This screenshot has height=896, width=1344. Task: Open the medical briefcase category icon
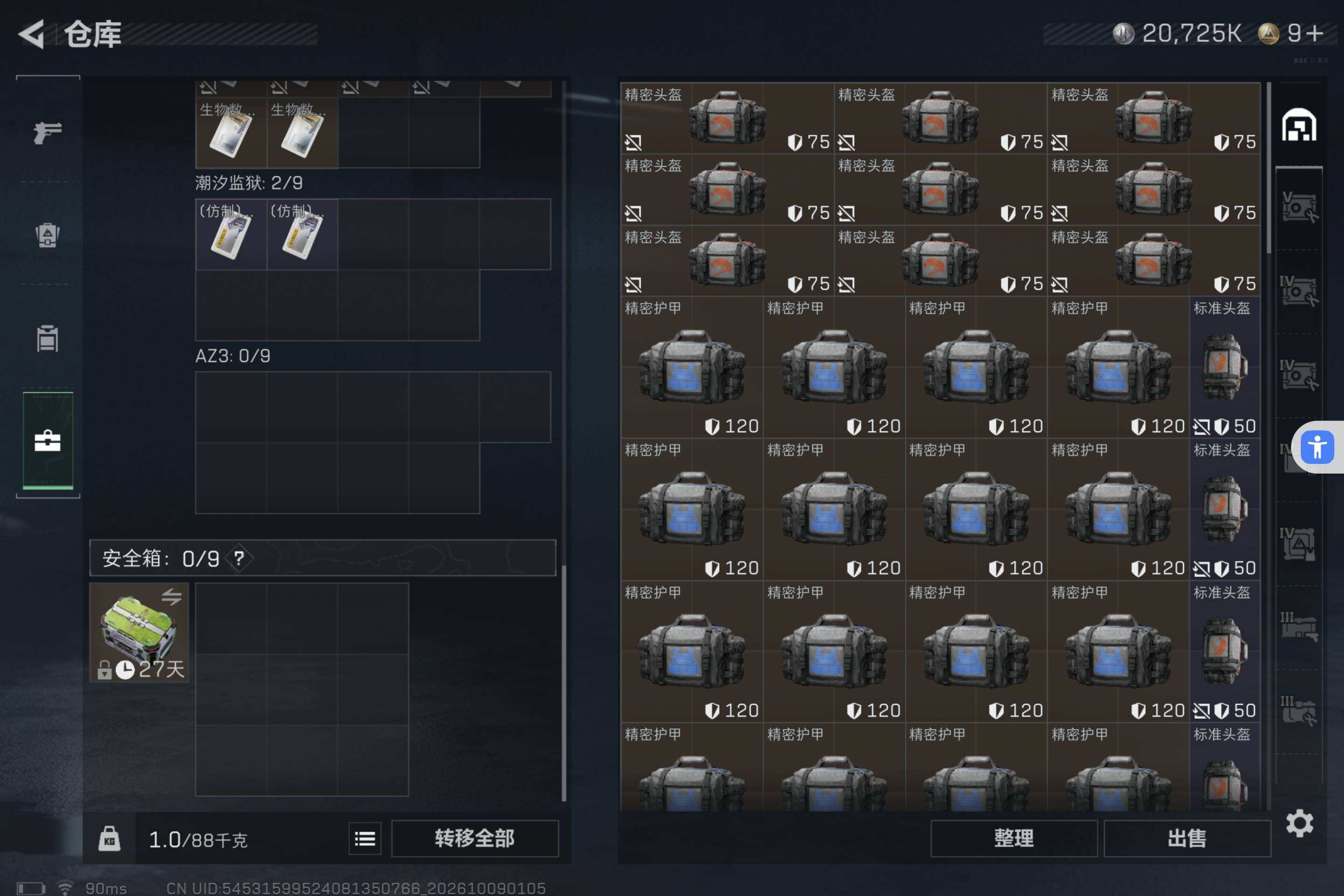click(x=48, y=441)
